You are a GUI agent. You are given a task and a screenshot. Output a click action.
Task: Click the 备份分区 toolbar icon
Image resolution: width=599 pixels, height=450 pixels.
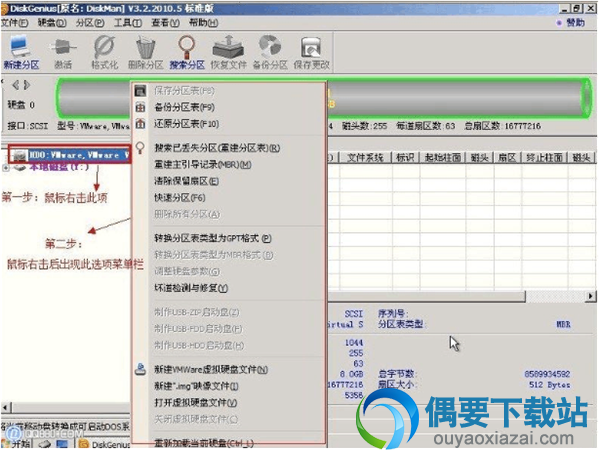click(x=270, y=52)
